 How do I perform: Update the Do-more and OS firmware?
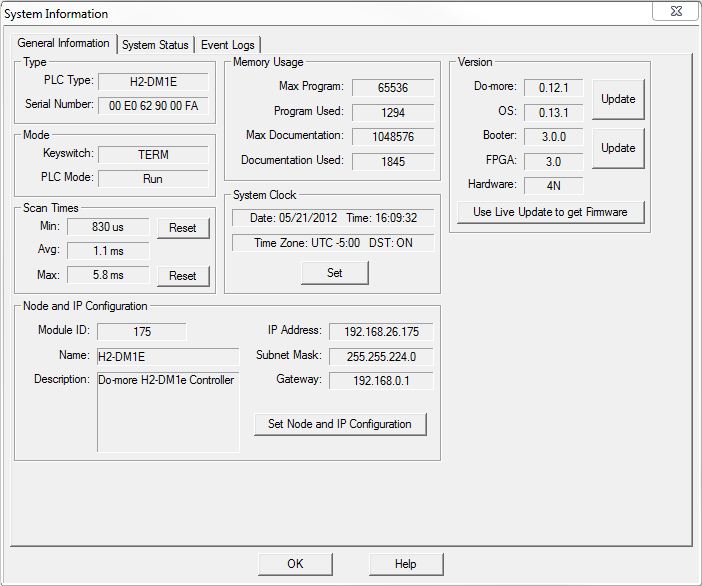[618, 100]
